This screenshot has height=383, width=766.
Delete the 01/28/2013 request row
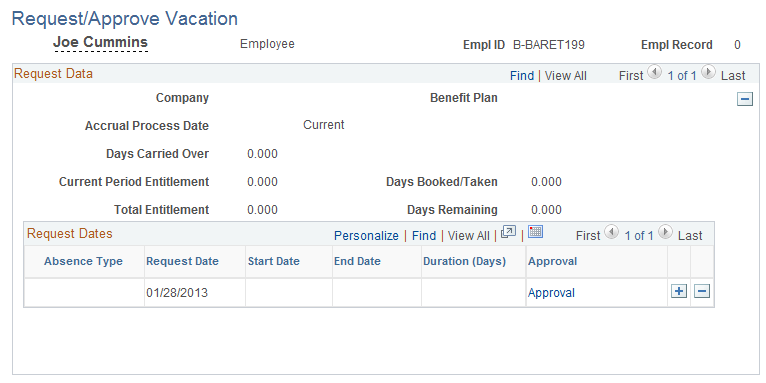pos(702,292)
